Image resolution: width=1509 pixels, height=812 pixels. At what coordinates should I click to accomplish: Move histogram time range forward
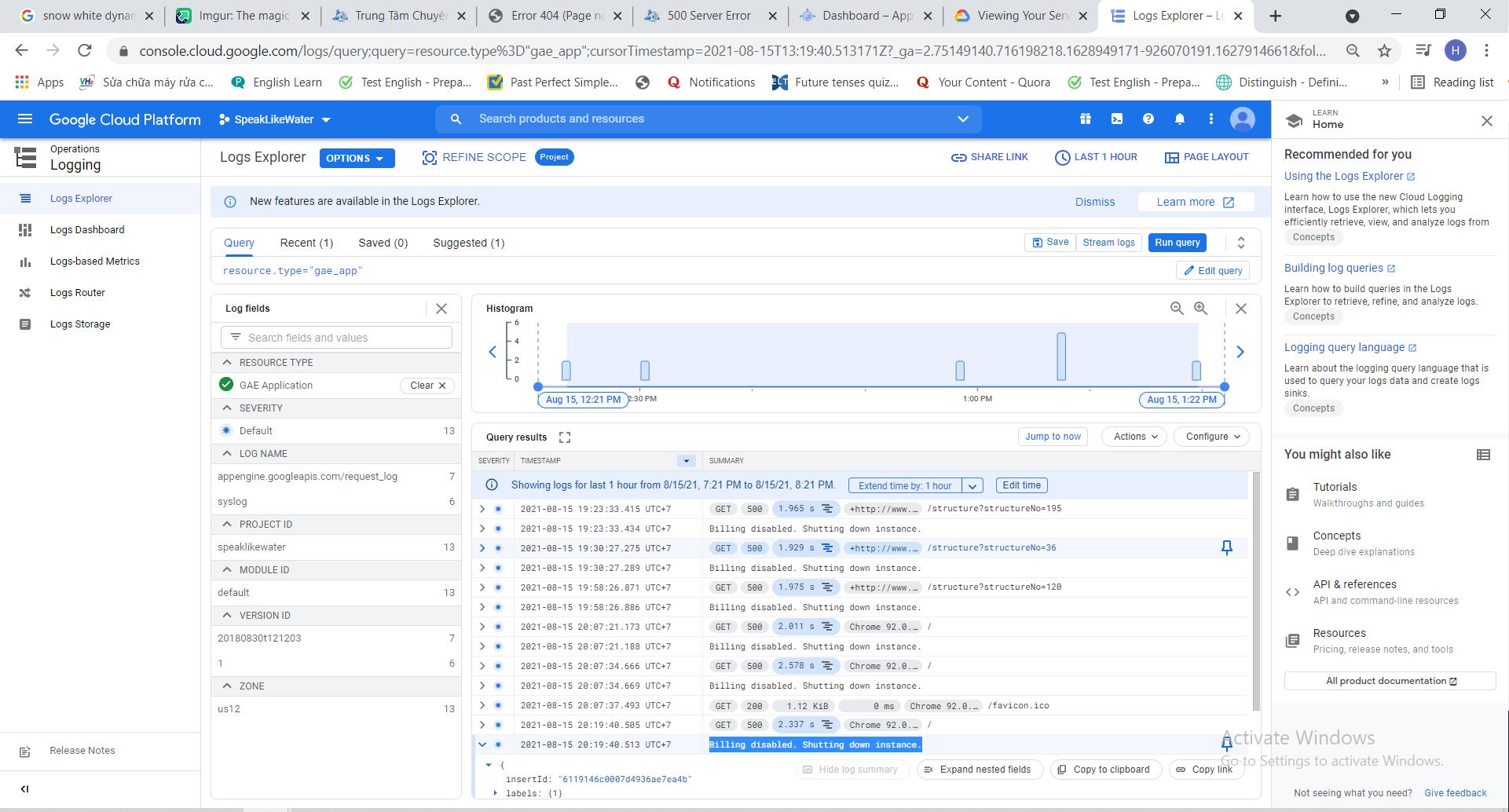point(1240,352)
